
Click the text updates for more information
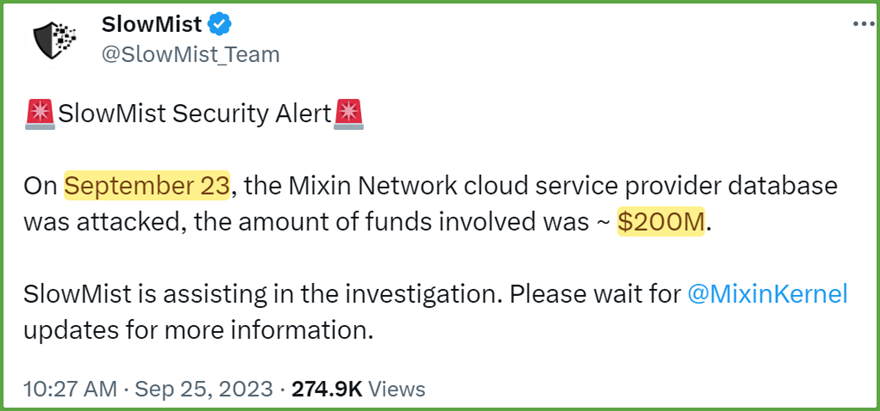coord(199,331)
